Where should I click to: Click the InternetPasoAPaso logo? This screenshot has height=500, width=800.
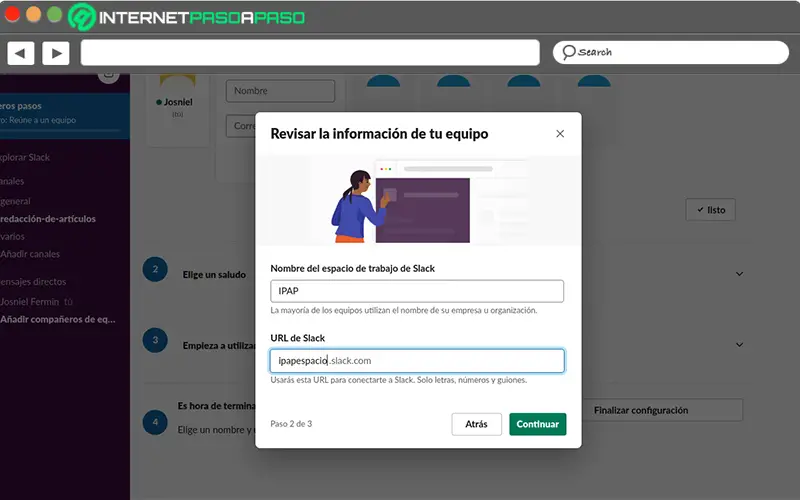(x=187, y=17)
